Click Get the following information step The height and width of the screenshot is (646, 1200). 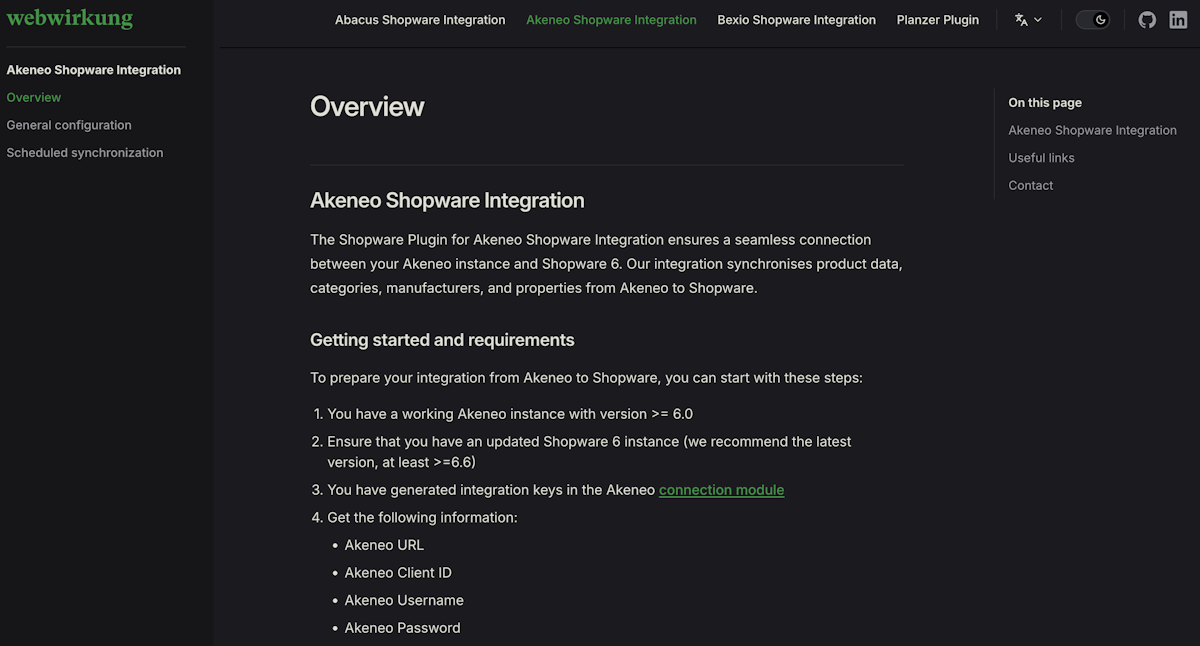(x=422, y=518)
